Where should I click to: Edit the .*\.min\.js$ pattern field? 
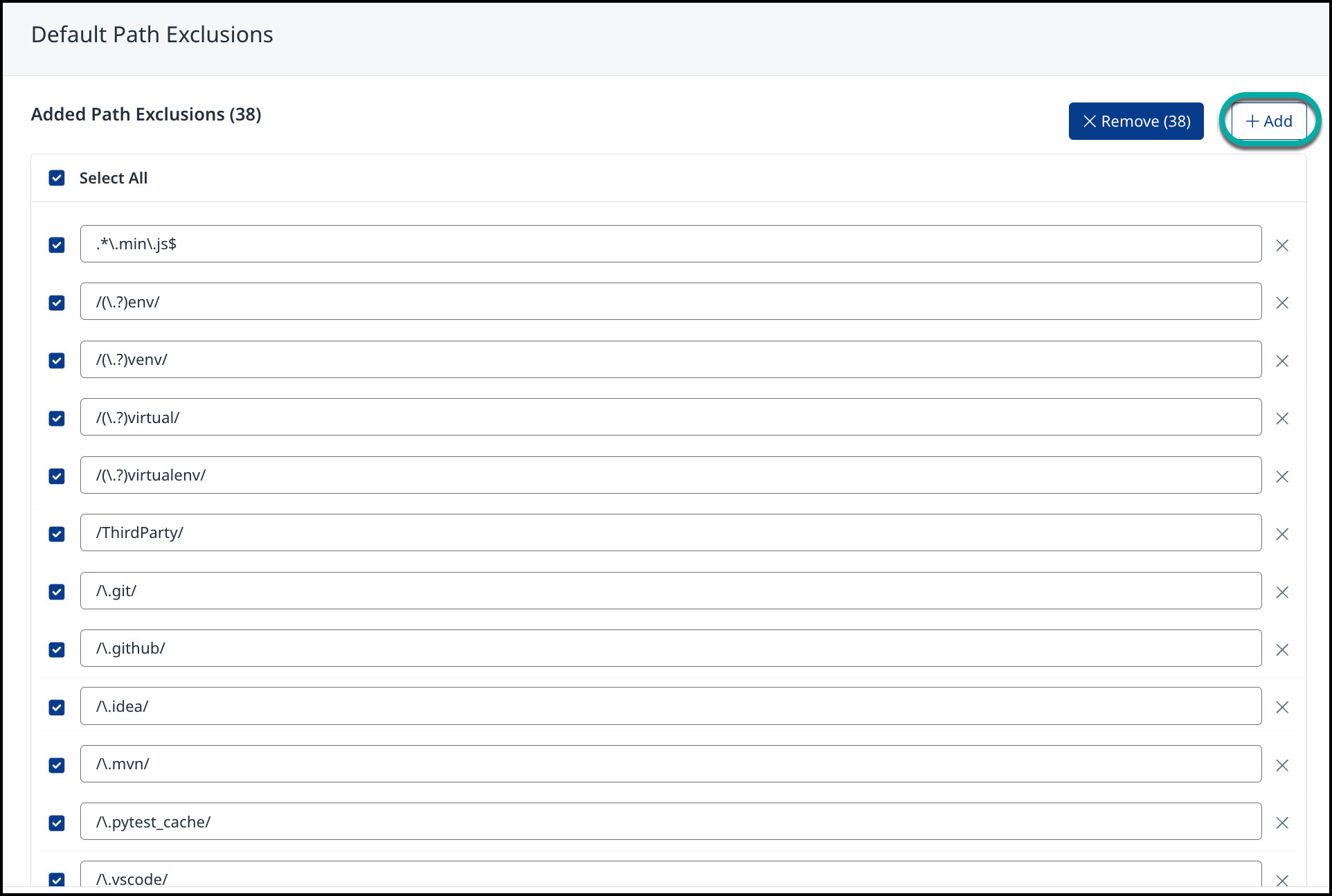670,244
